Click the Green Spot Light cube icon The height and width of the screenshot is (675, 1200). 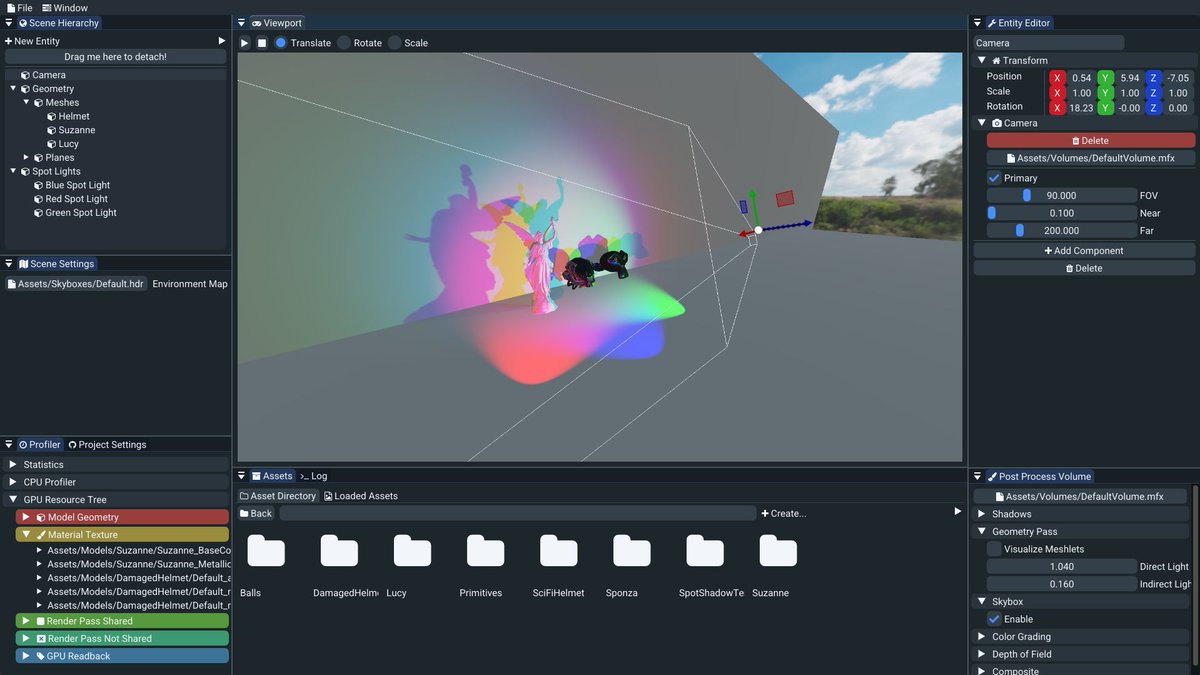pos(38,212)
